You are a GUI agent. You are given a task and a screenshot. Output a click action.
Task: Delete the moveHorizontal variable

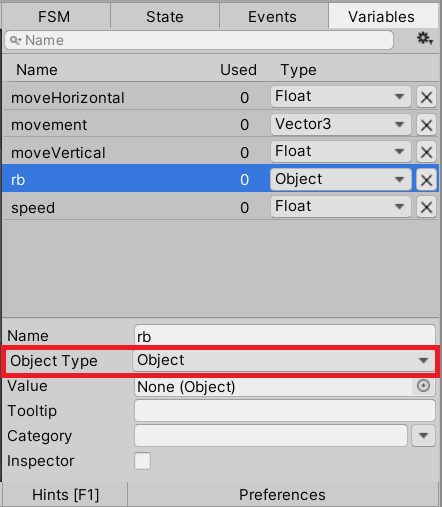(x=426, y=97)
